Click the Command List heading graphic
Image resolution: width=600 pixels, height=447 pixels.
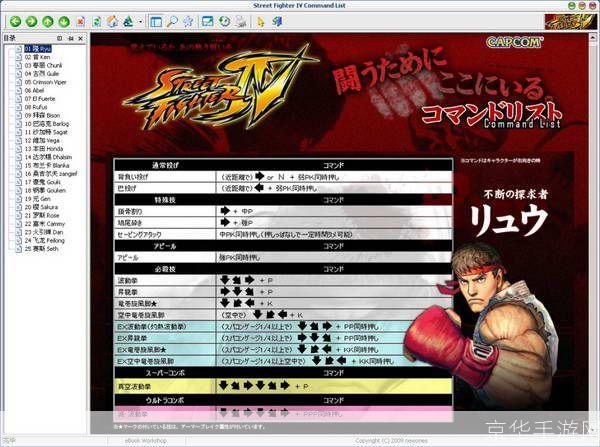pos(491,116)
